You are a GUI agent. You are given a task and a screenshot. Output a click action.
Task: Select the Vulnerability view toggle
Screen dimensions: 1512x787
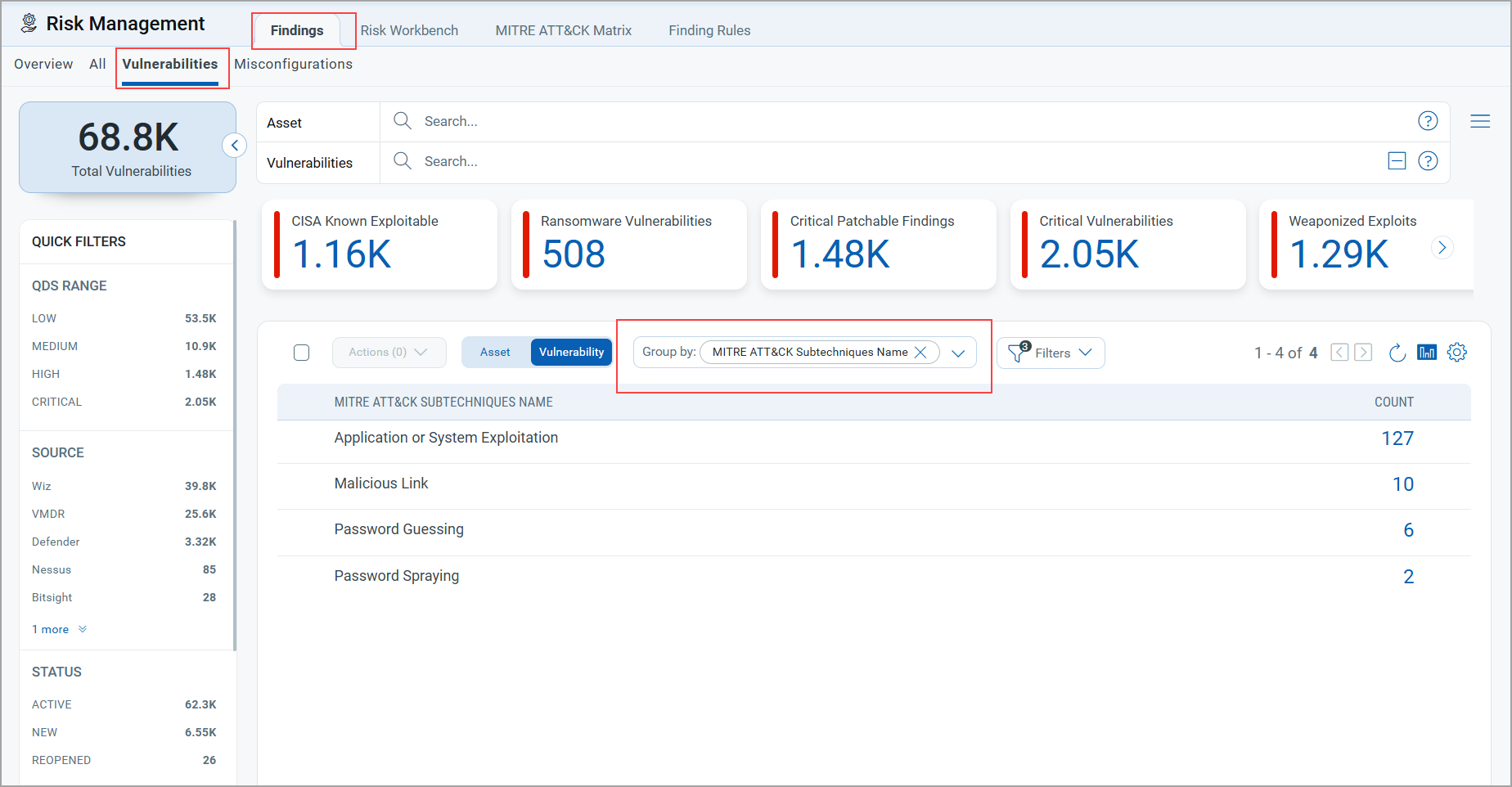[571, 353]
